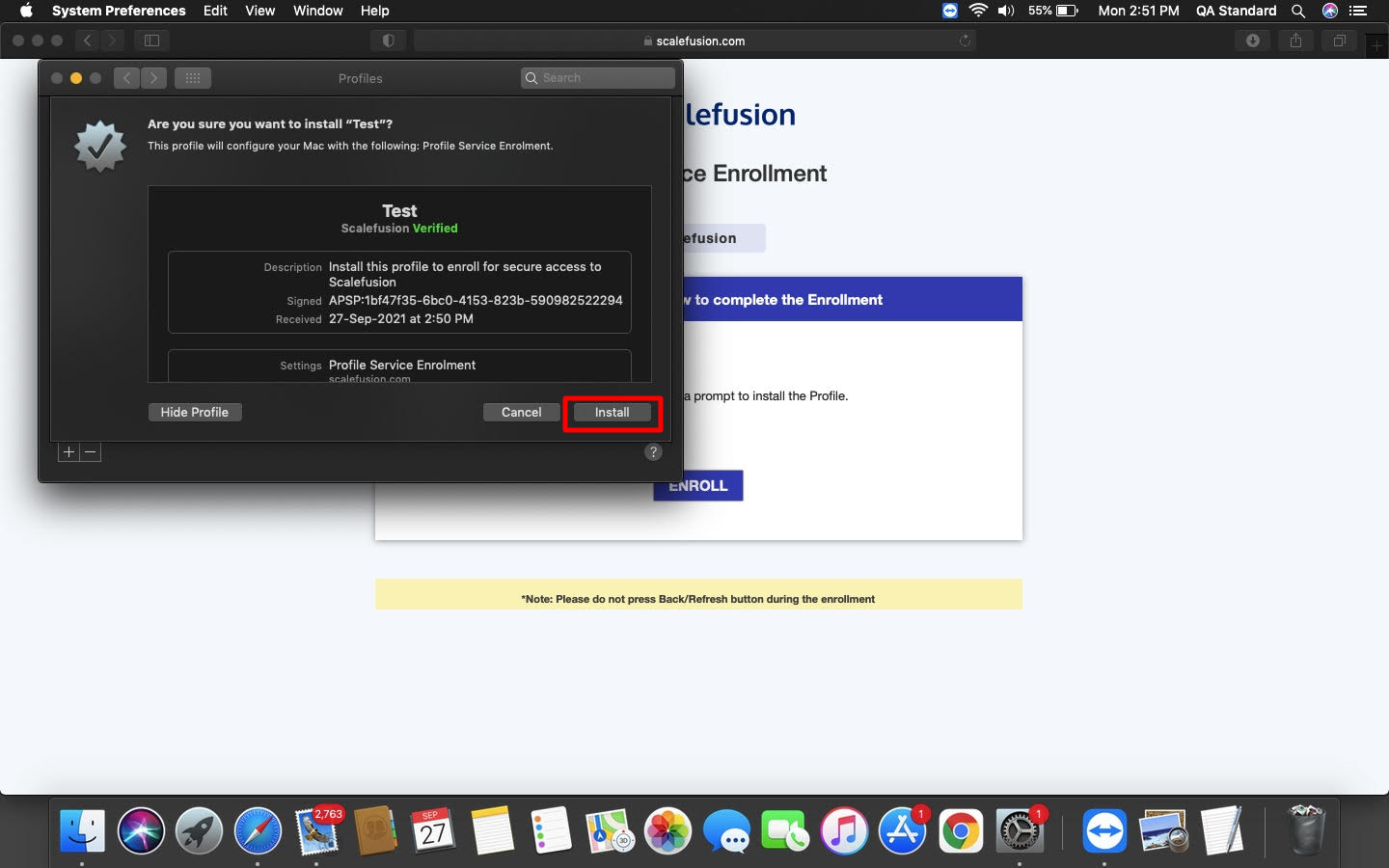Go back in System Preferences
1389x868 pixels.
pos(126,78)
